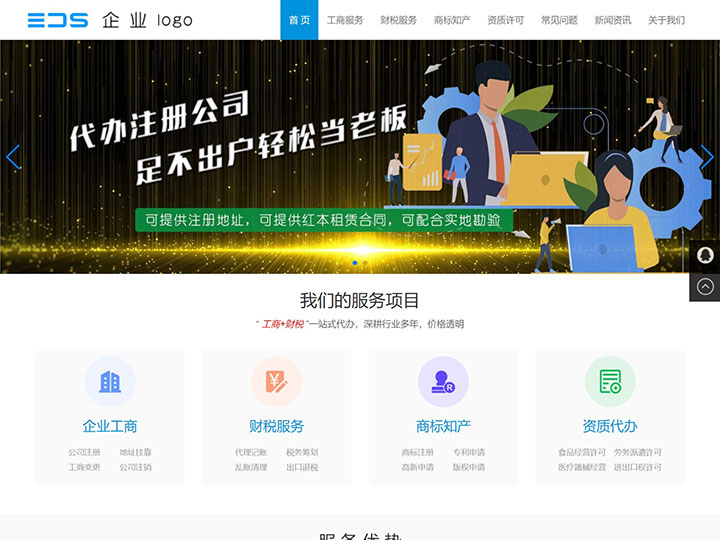720x540 pixels.
Task: Open the 进出口权许可 link
Action: click(638, 467)
